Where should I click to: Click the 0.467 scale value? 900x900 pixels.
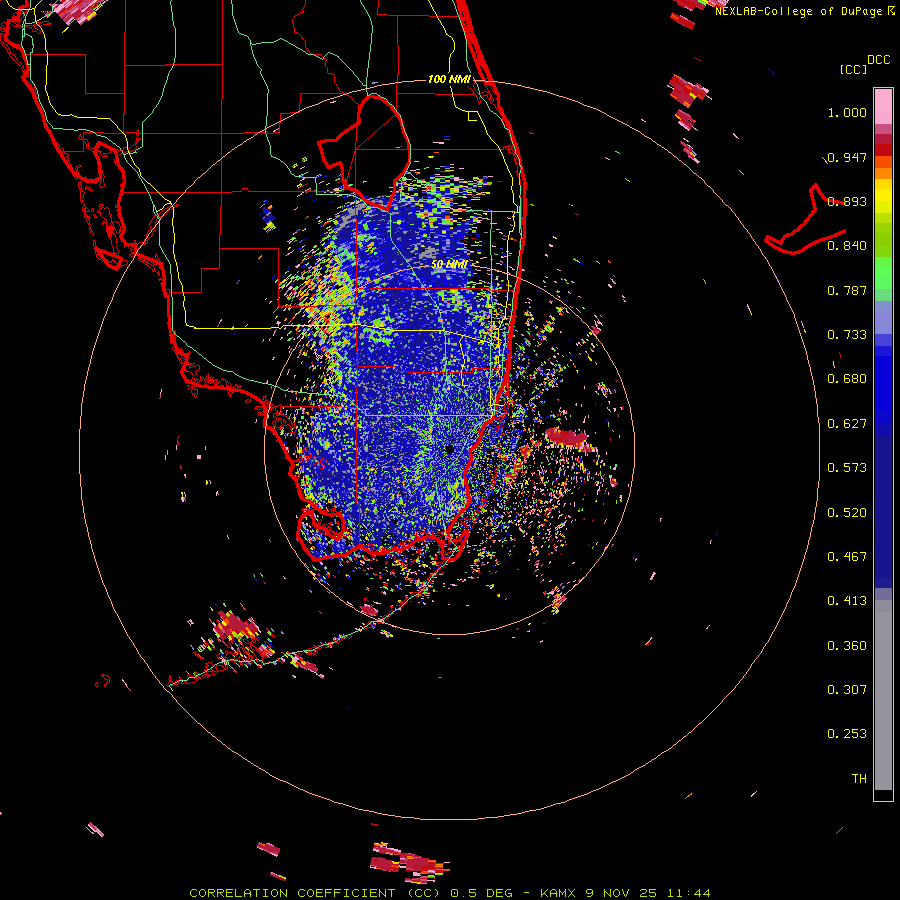point(847,557)
